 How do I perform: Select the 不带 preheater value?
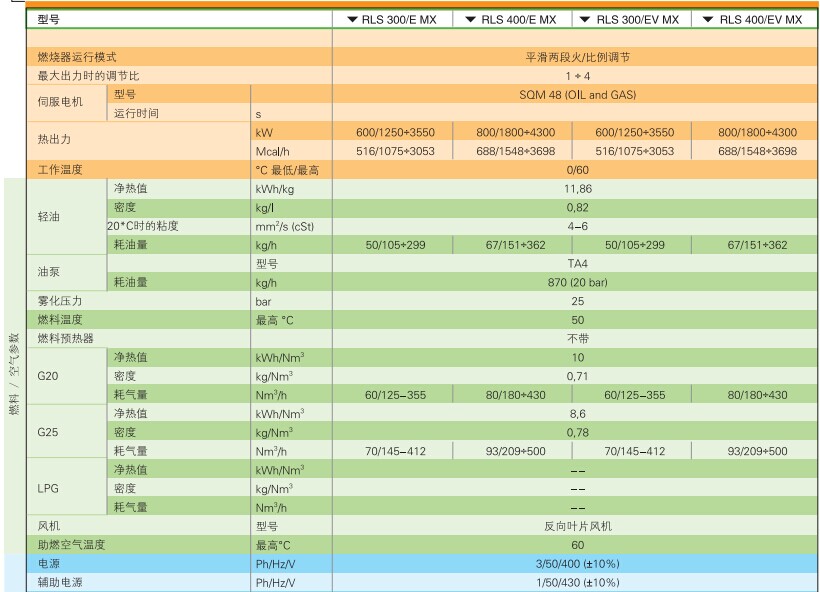click(x=577, y=339)
